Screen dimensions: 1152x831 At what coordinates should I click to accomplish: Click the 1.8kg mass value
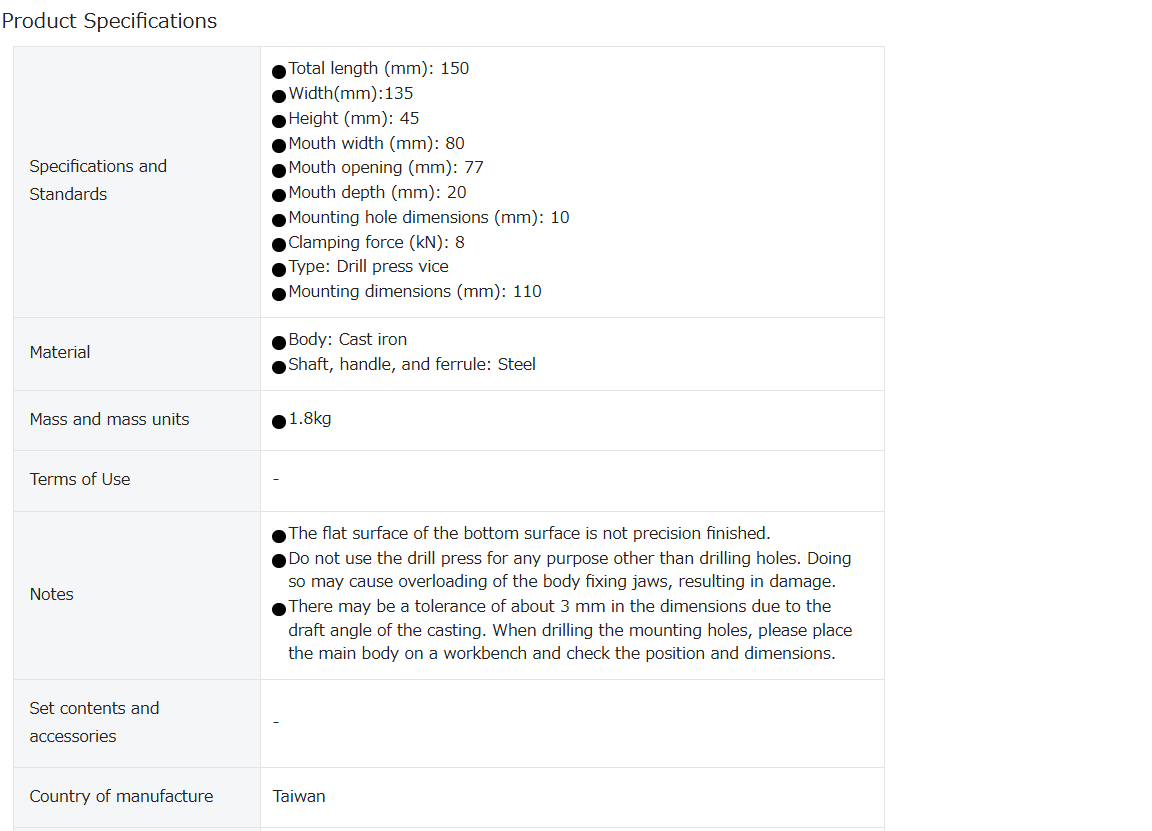(x=309, y=419)
